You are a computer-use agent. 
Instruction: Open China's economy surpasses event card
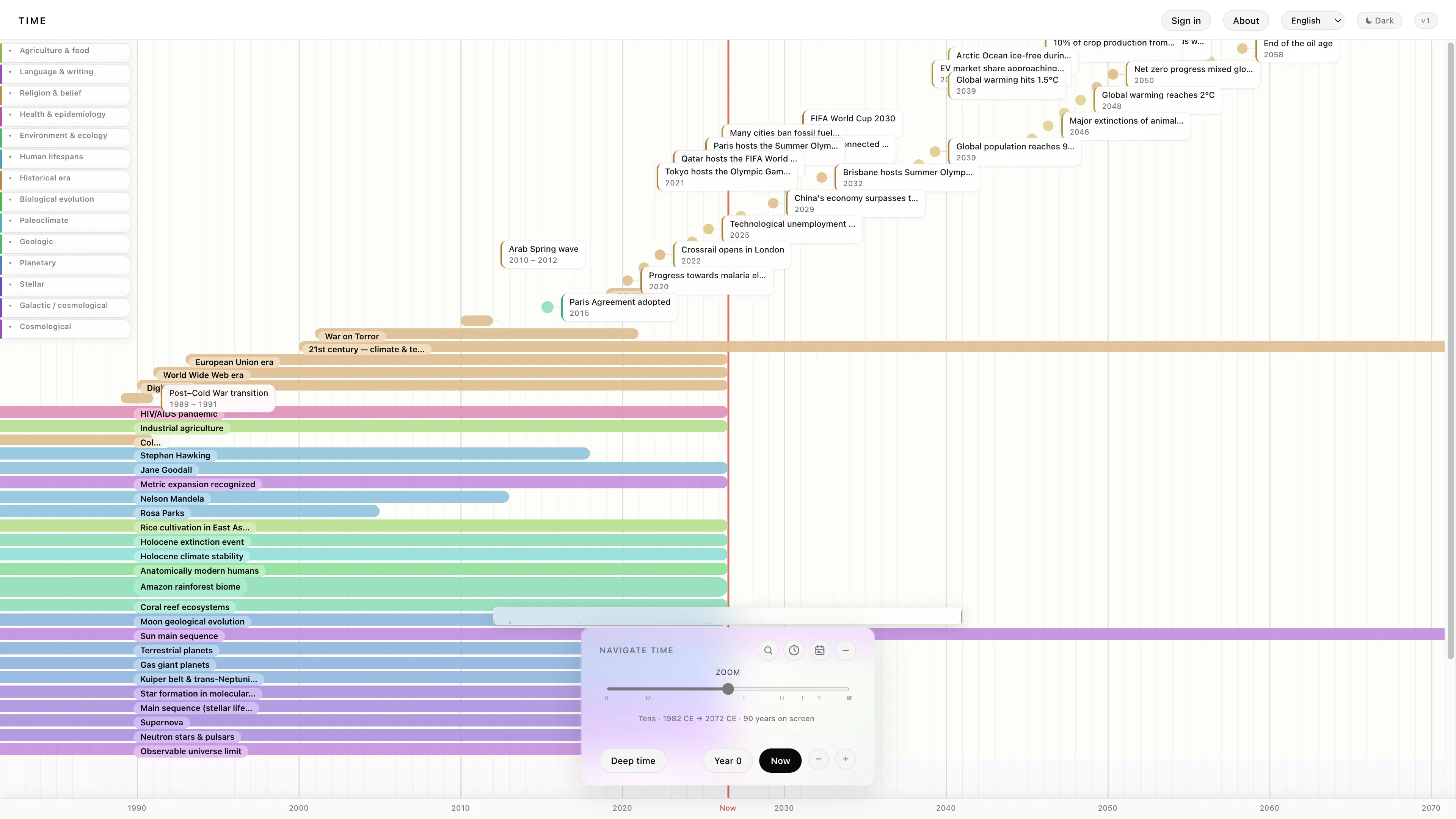click(x=856, y=204)
